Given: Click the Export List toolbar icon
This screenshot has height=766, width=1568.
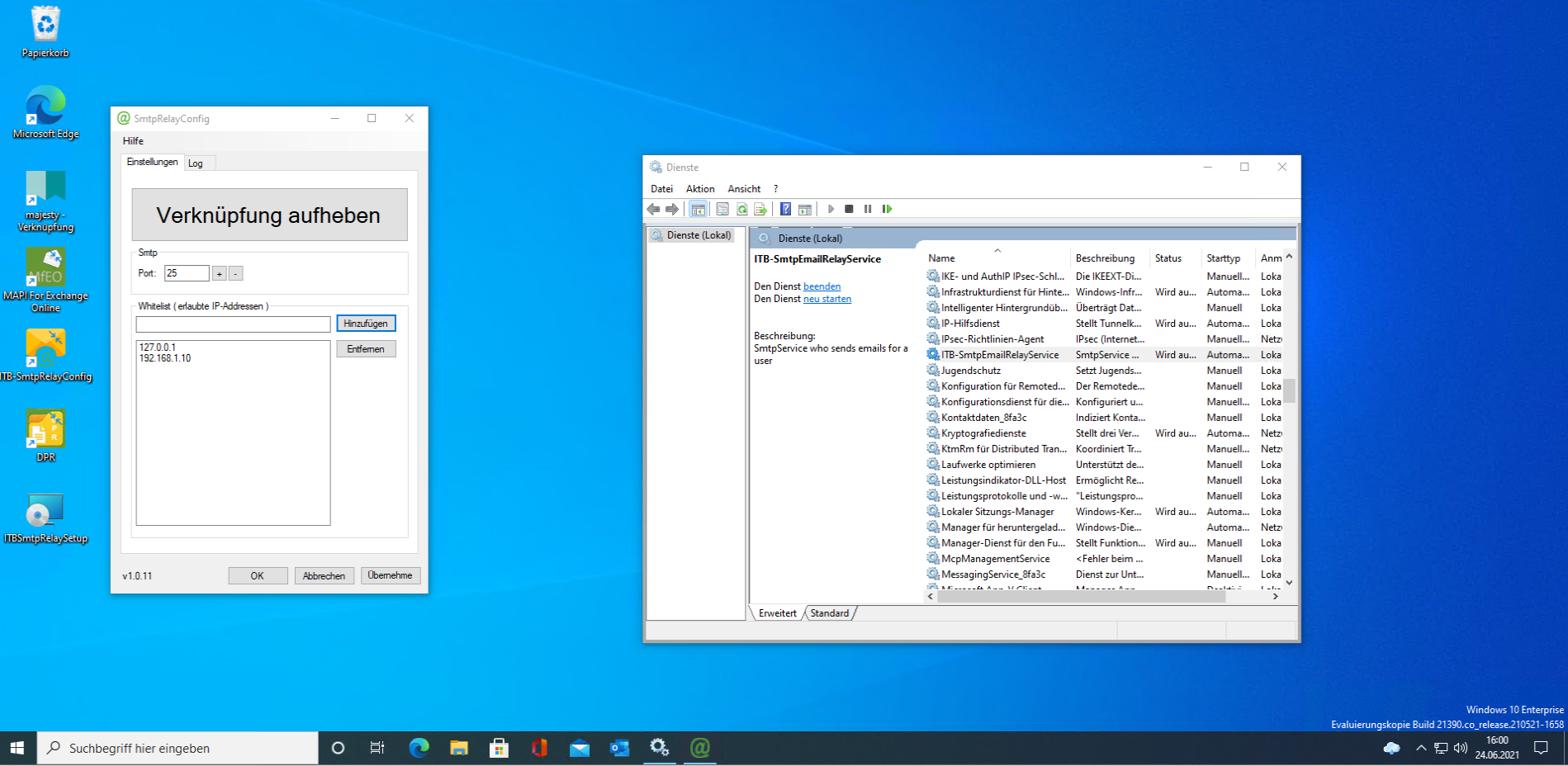Looking at the screenshot, I should coord(760,210).
